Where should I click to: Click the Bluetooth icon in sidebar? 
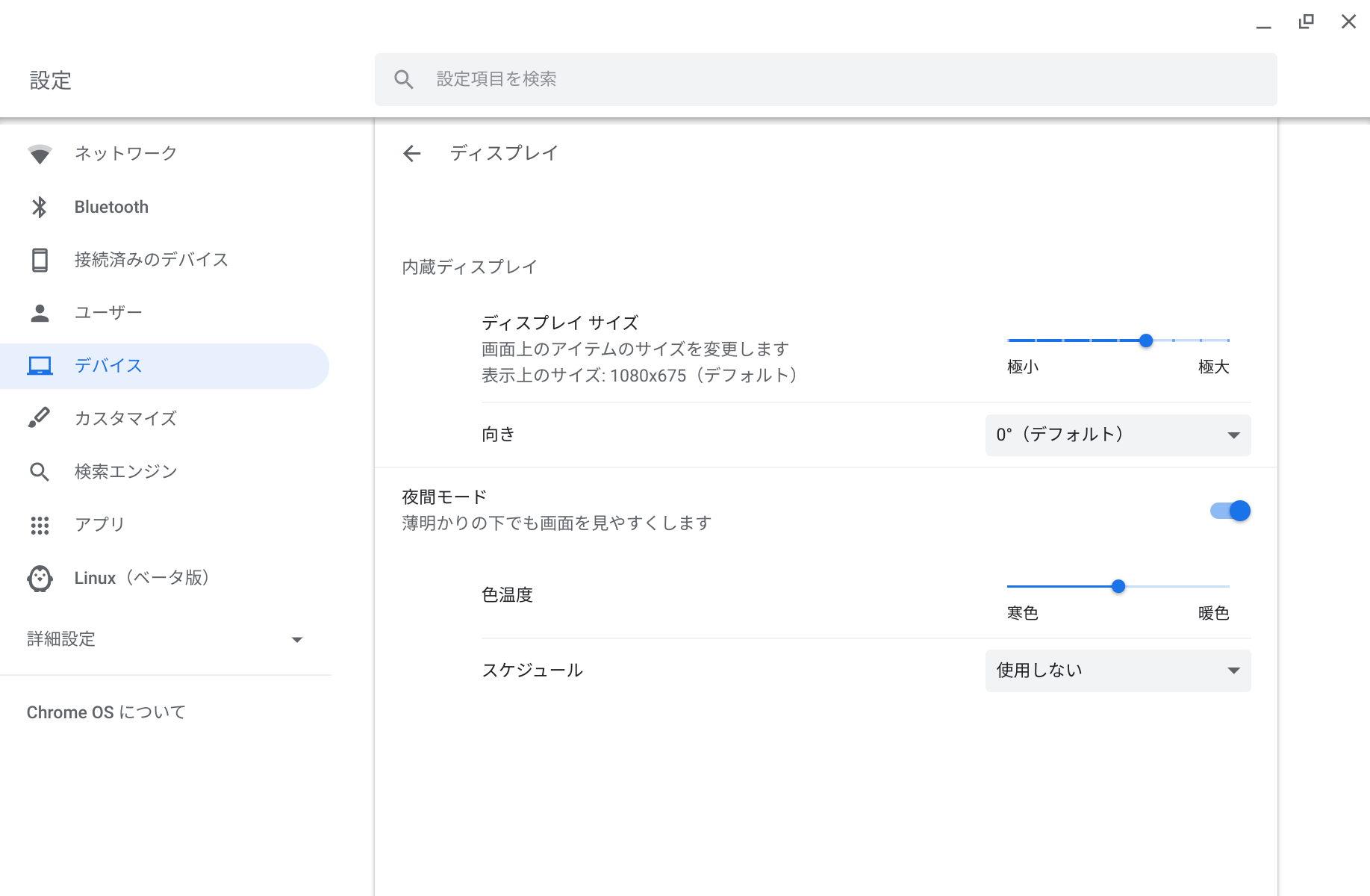pyautogui.click(x=40, y=207)
